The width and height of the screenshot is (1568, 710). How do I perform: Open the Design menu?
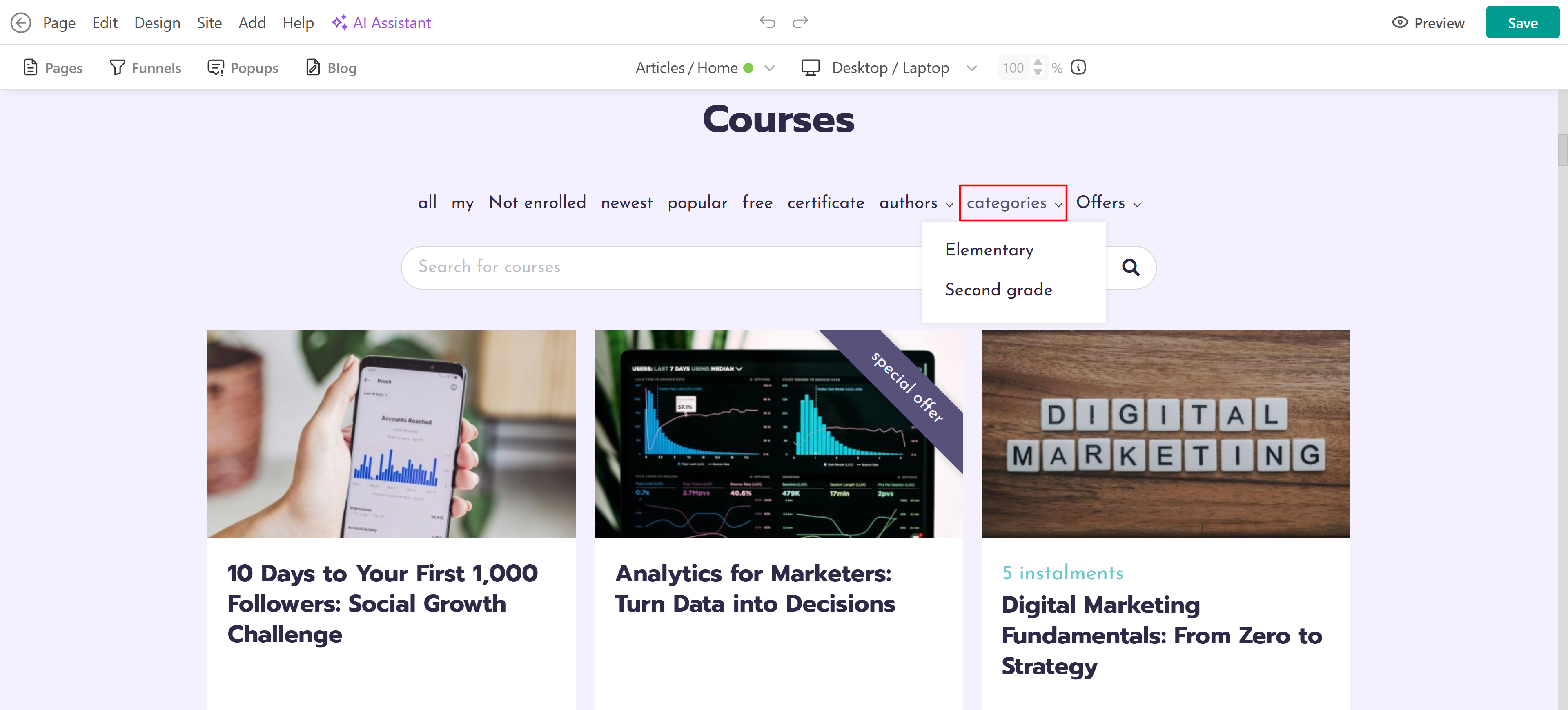pos(157,23)
